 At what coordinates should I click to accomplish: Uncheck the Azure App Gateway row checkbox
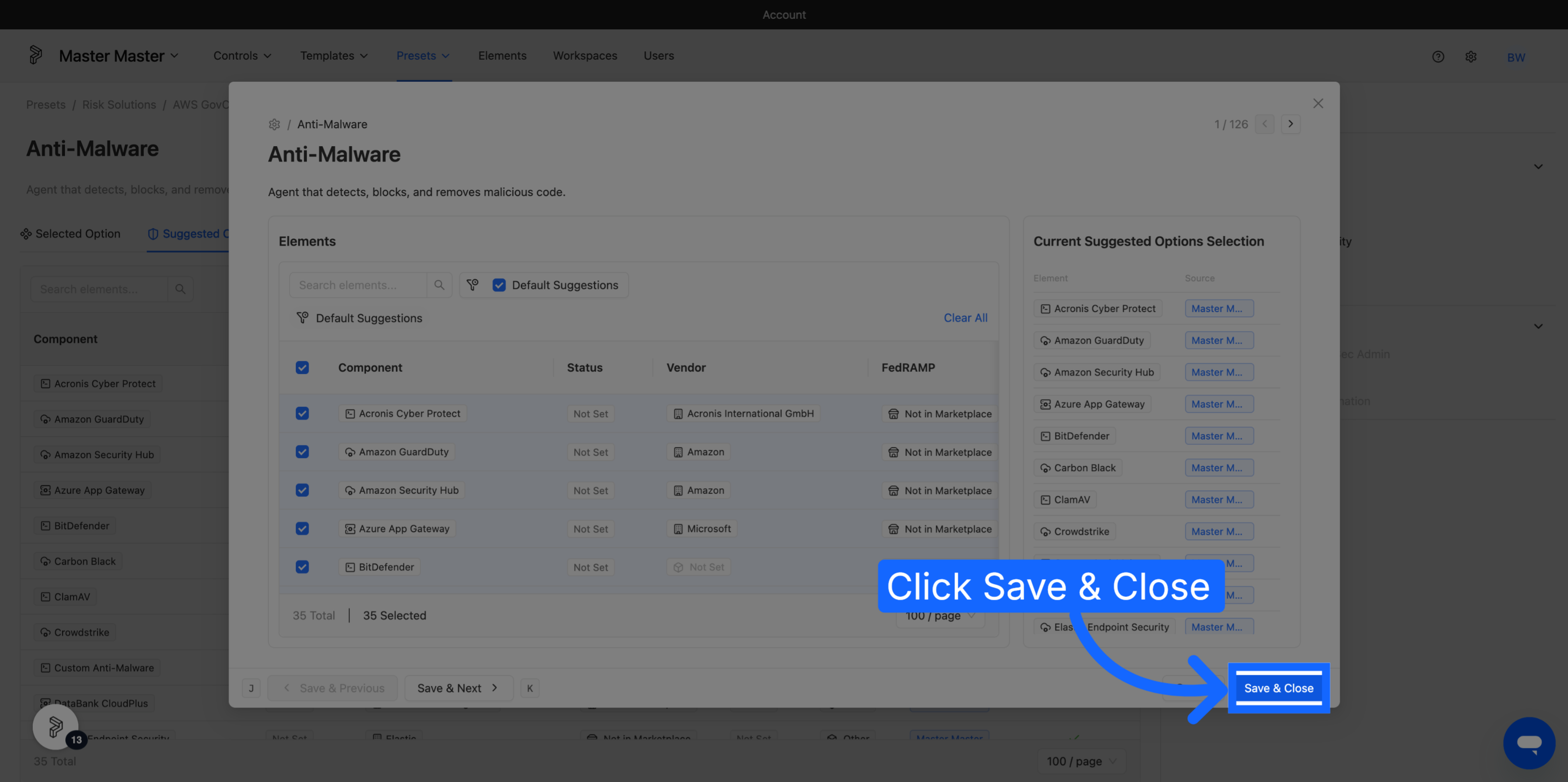(302, 528)
